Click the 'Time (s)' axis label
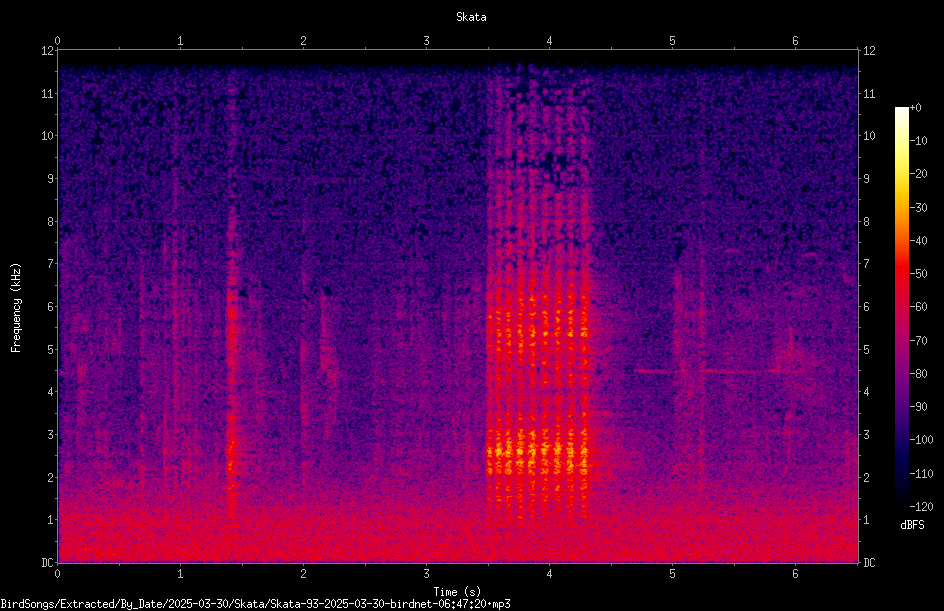944x611 pixels. coord(457,592)
